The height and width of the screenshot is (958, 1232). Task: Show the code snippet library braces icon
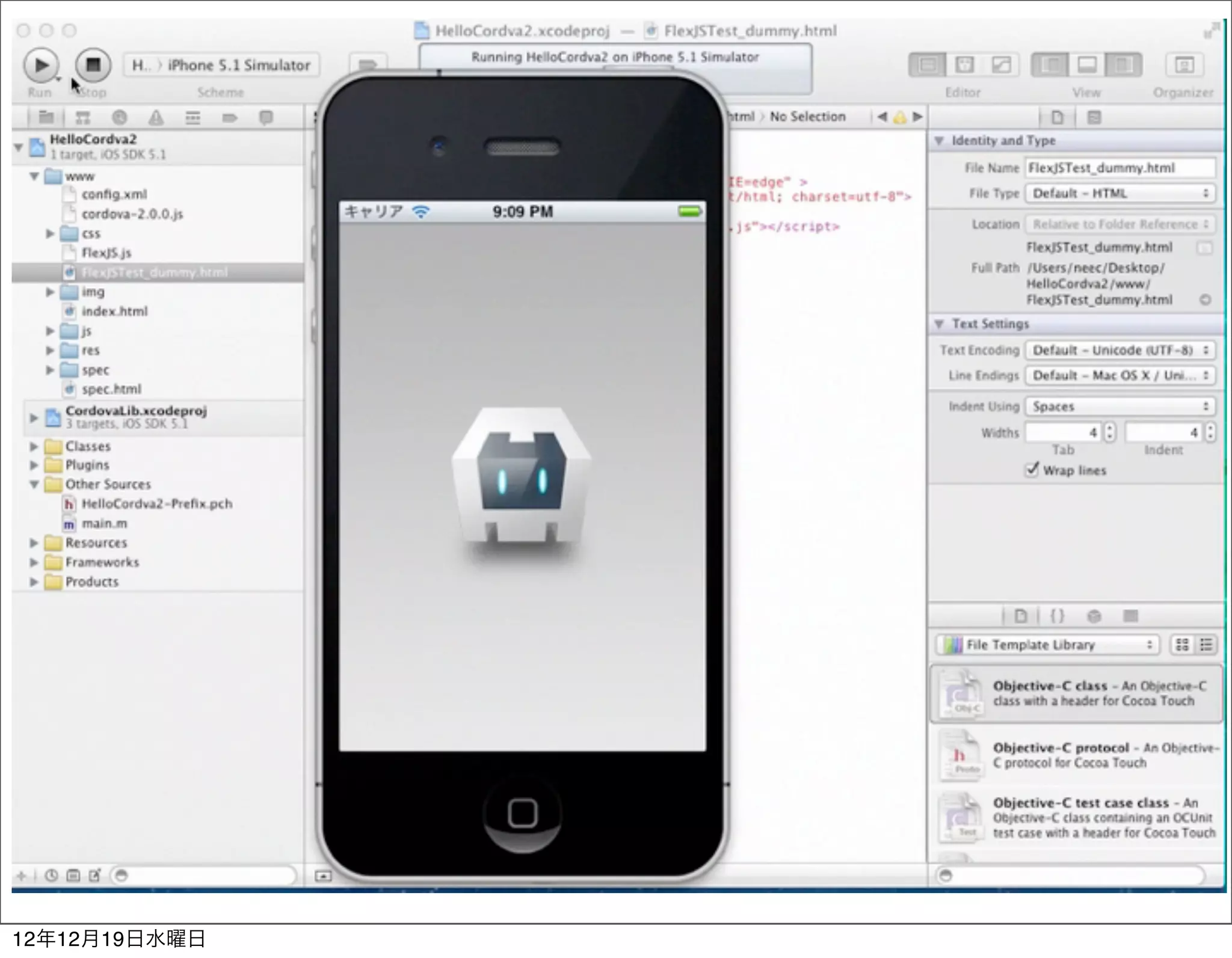click(x=1057, y=616)
